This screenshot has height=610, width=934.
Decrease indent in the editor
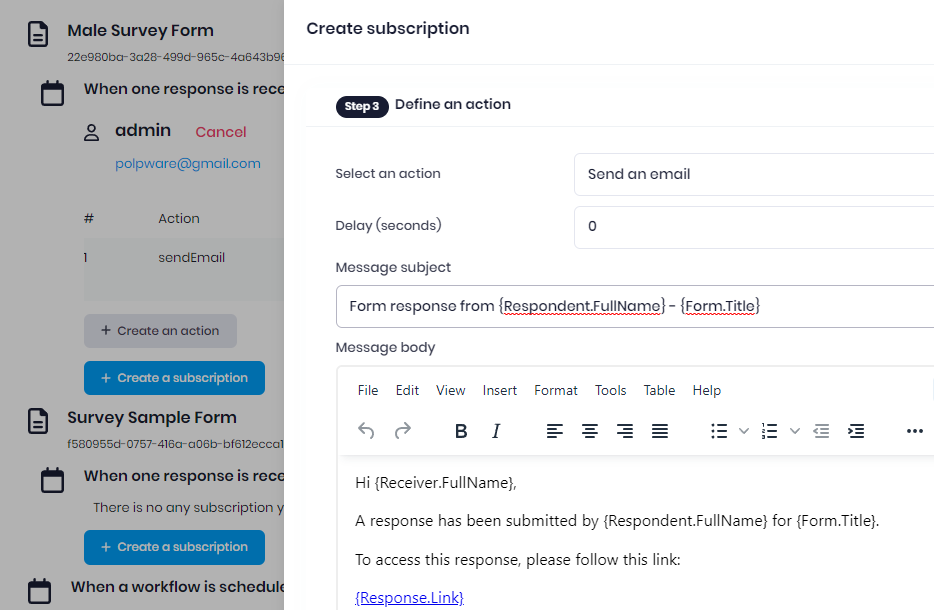821,431
